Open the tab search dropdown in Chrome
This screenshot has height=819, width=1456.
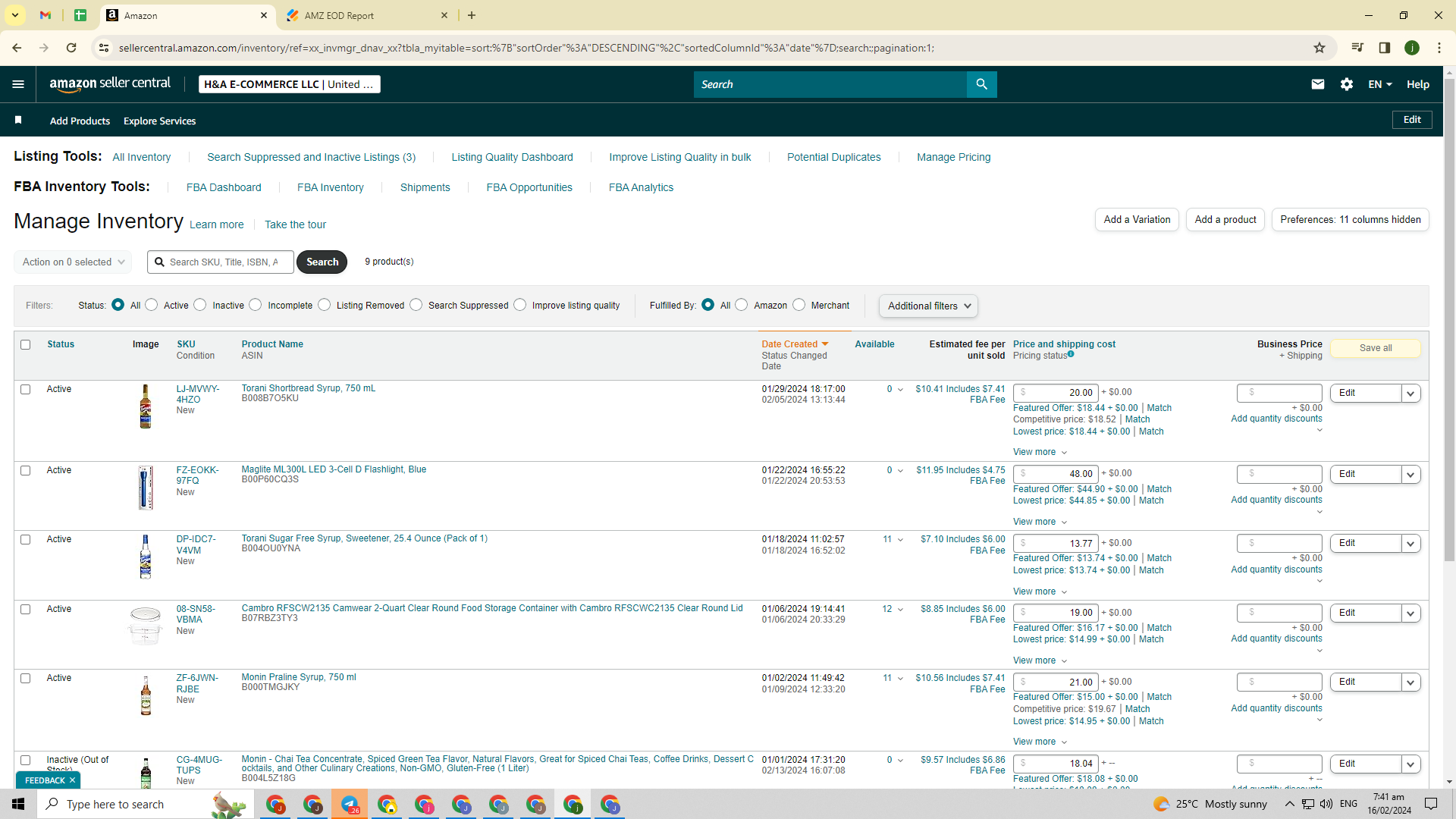pos(14,15)
